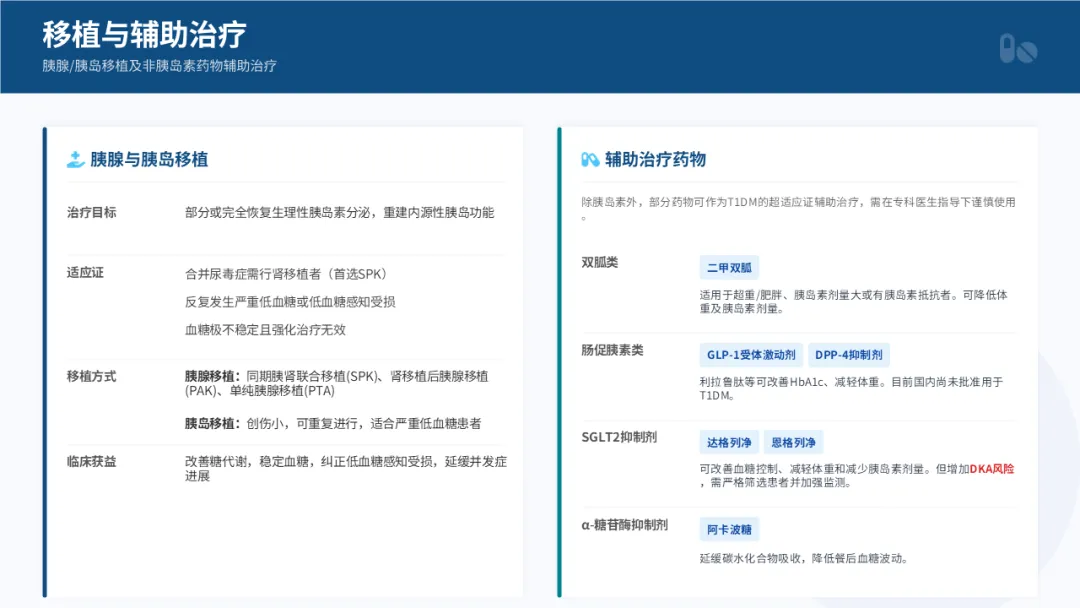The height and width of the screenshot is (608, 1080).
Task: Click the hand icon beside 胰腺与胰岛移植
Action: tap(75, 160)
